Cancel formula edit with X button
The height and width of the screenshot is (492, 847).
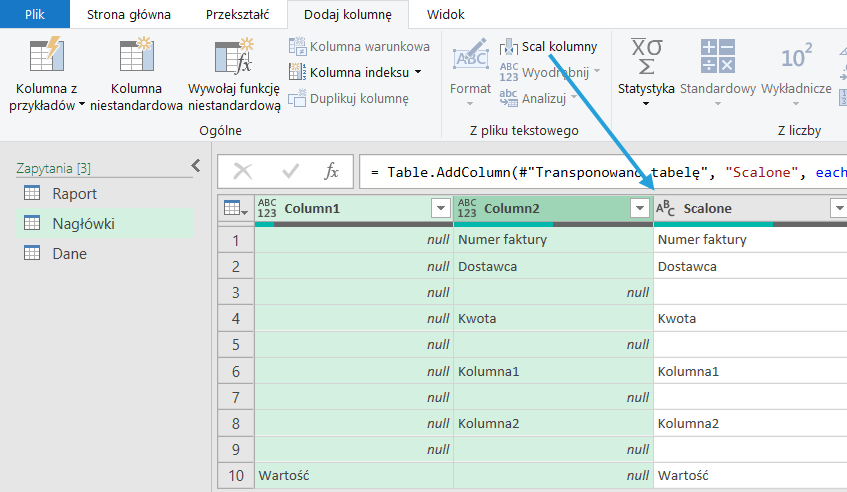tap(243, 172)
